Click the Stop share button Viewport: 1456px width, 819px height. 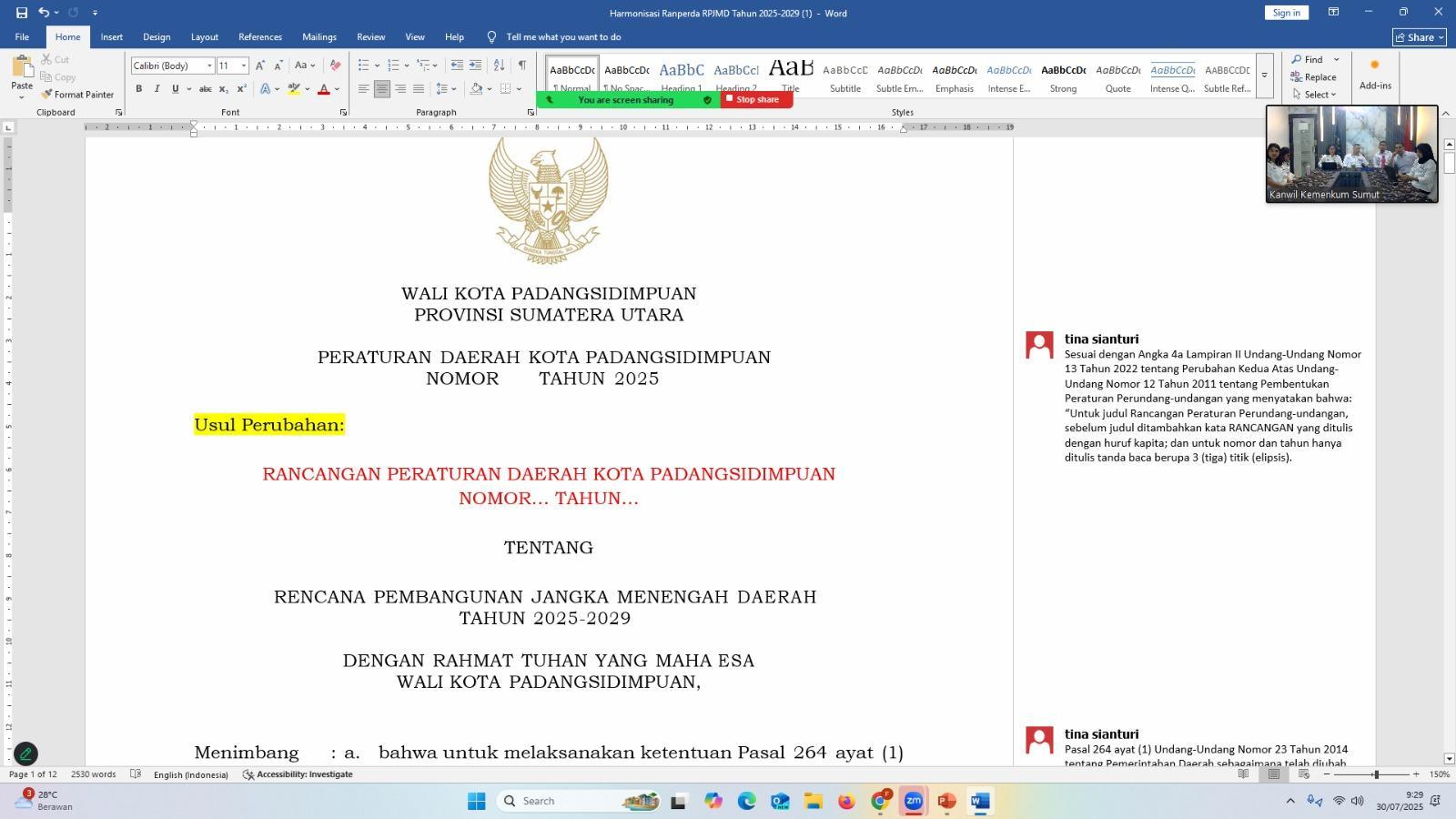click(756, 99)
